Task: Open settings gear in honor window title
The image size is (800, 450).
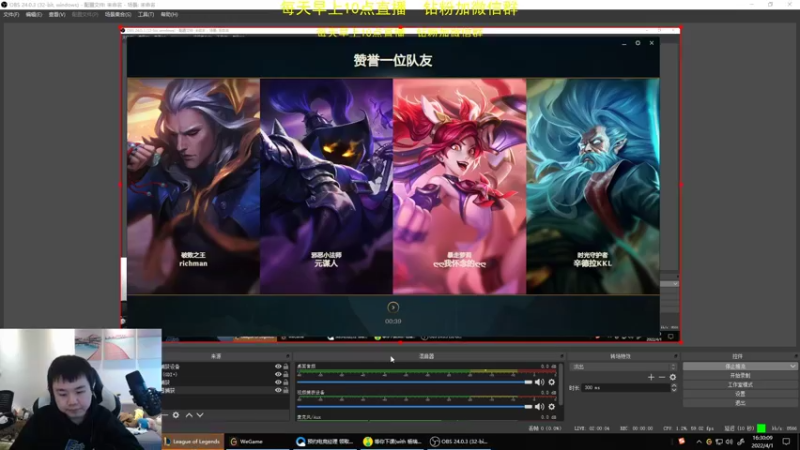Action: (x=638, y=43)
